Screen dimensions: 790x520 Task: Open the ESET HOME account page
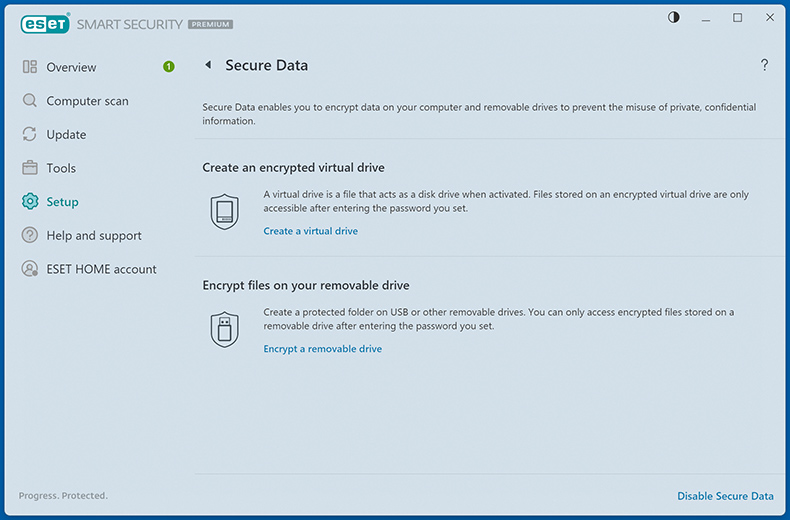pyautogui.click(x=101, y=269)
